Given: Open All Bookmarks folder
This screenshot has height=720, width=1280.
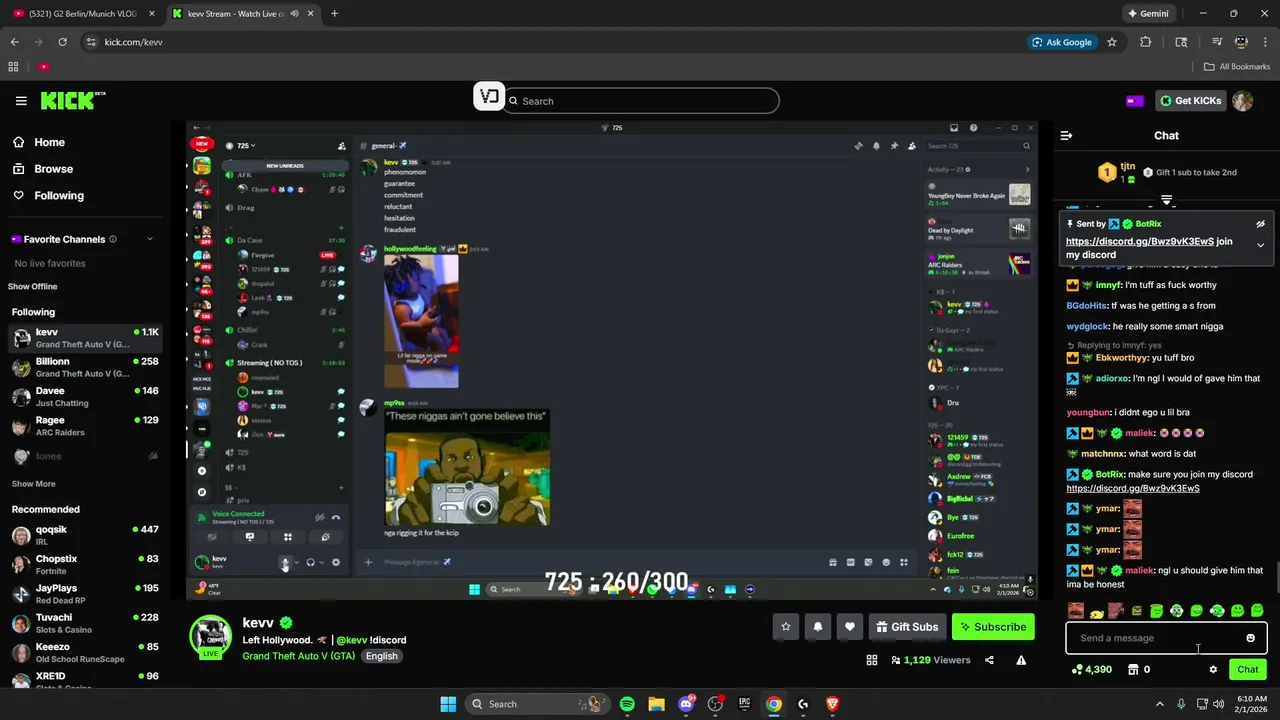Looking at the screenshot, I should point(1237,67).
